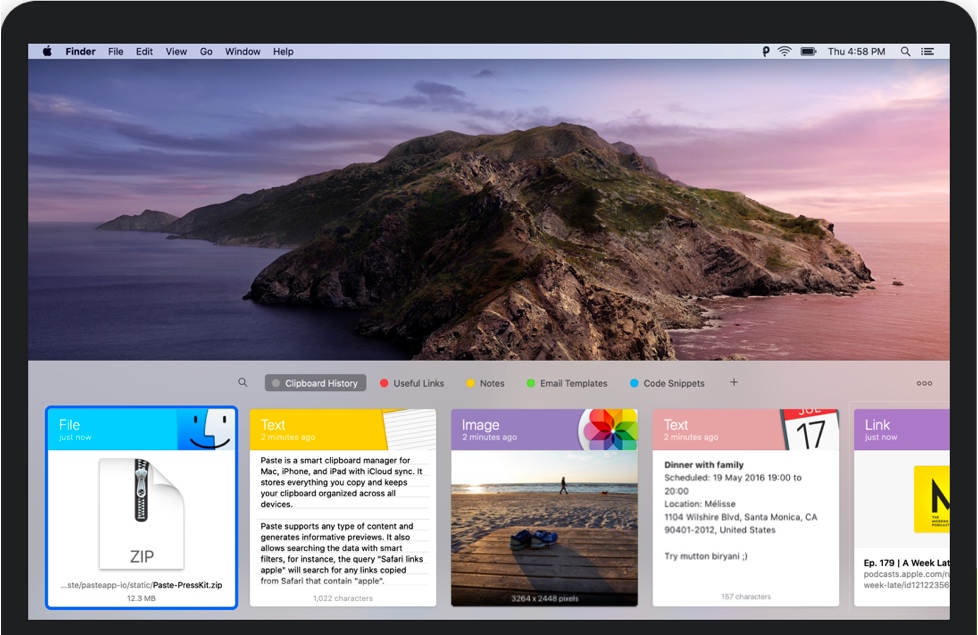
Task: Click the search magnifier in Paste
Action: click(242, 383)
